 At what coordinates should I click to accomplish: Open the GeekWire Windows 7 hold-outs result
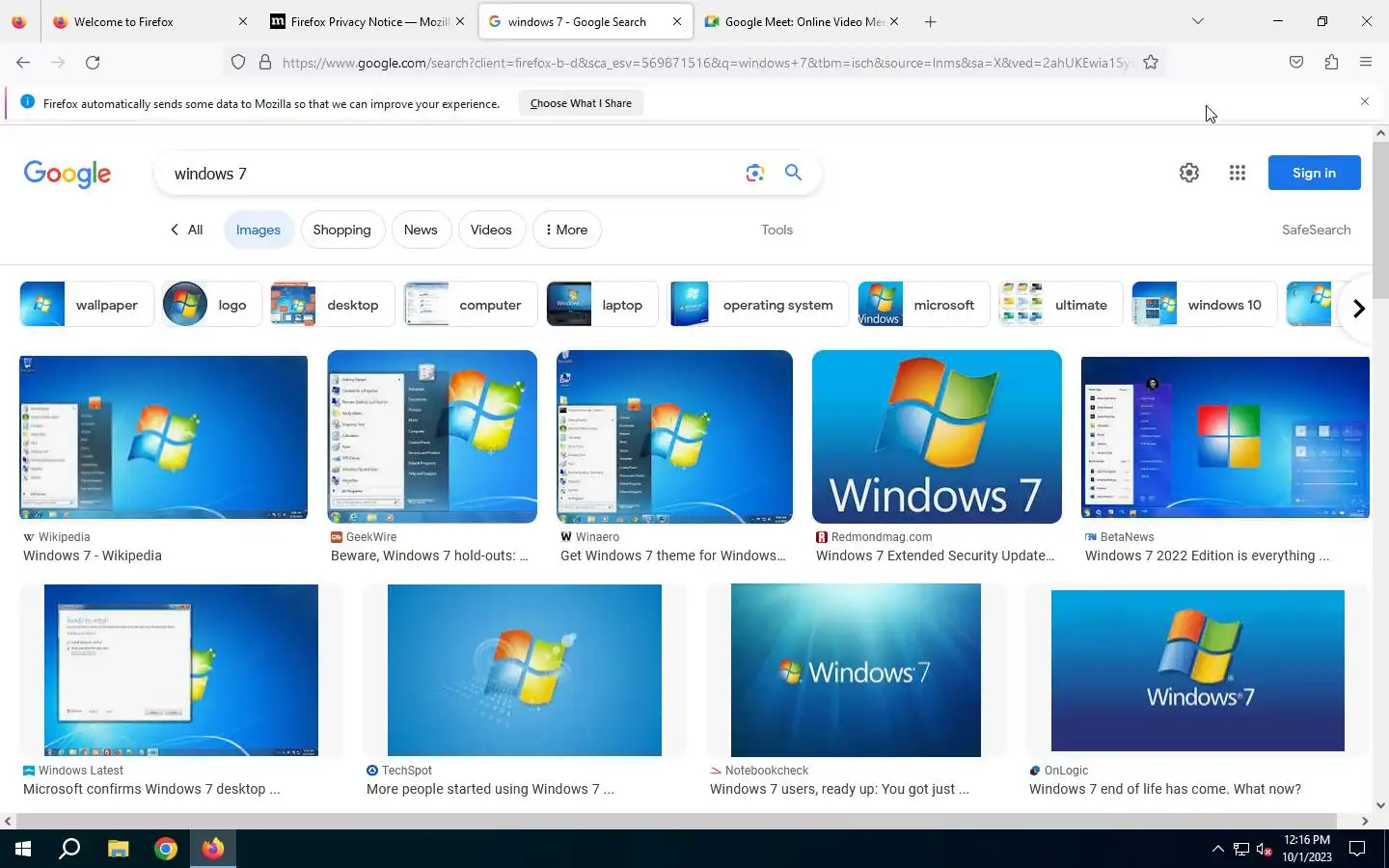coord(429,556)
